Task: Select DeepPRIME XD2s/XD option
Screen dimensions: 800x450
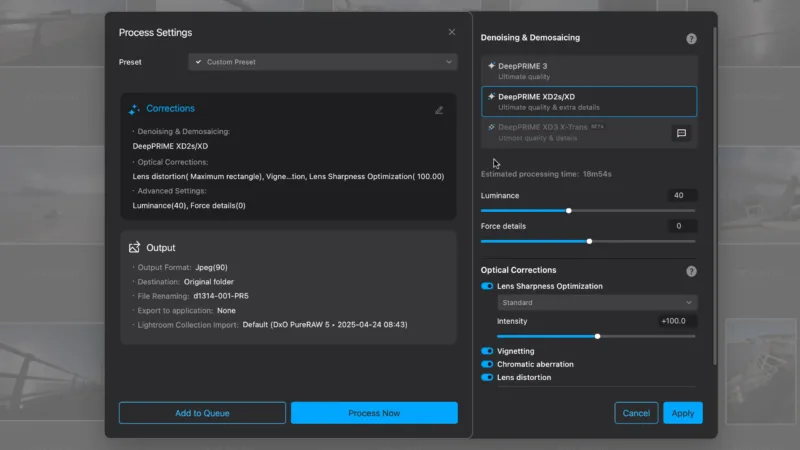Action: click(589, 102)
